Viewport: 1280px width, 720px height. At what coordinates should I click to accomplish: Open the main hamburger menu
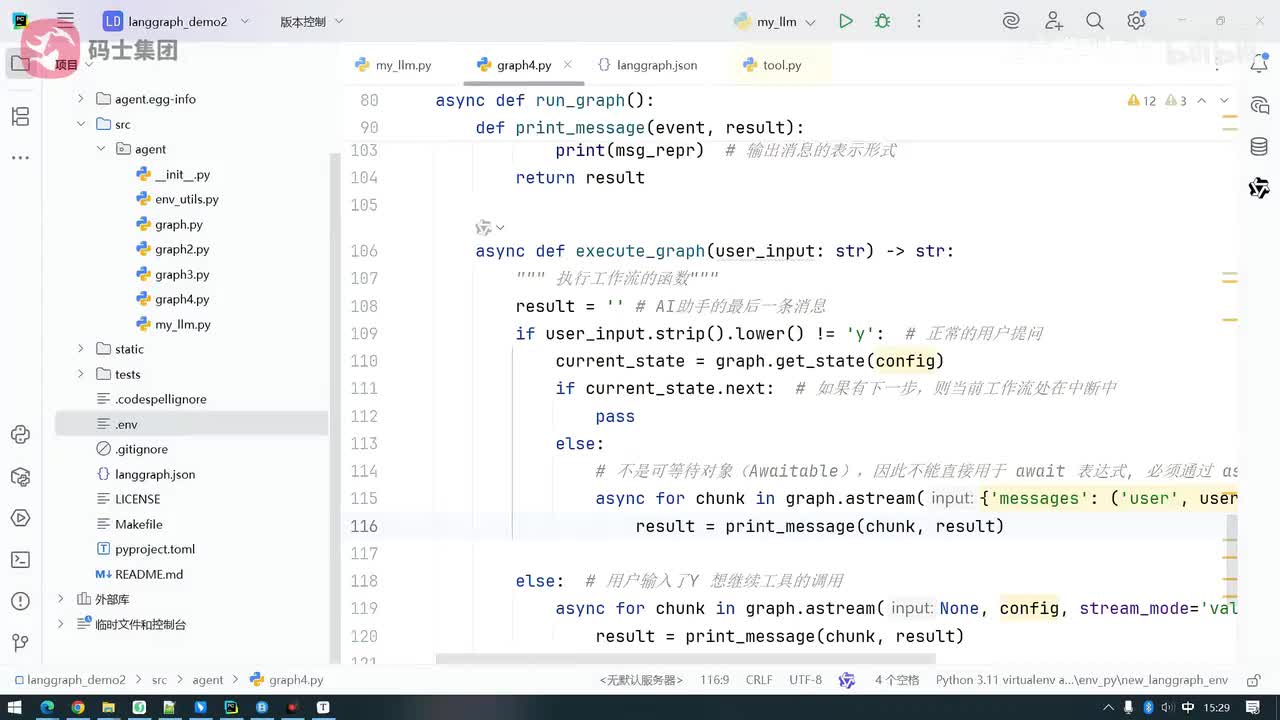(x=66, y=21)
